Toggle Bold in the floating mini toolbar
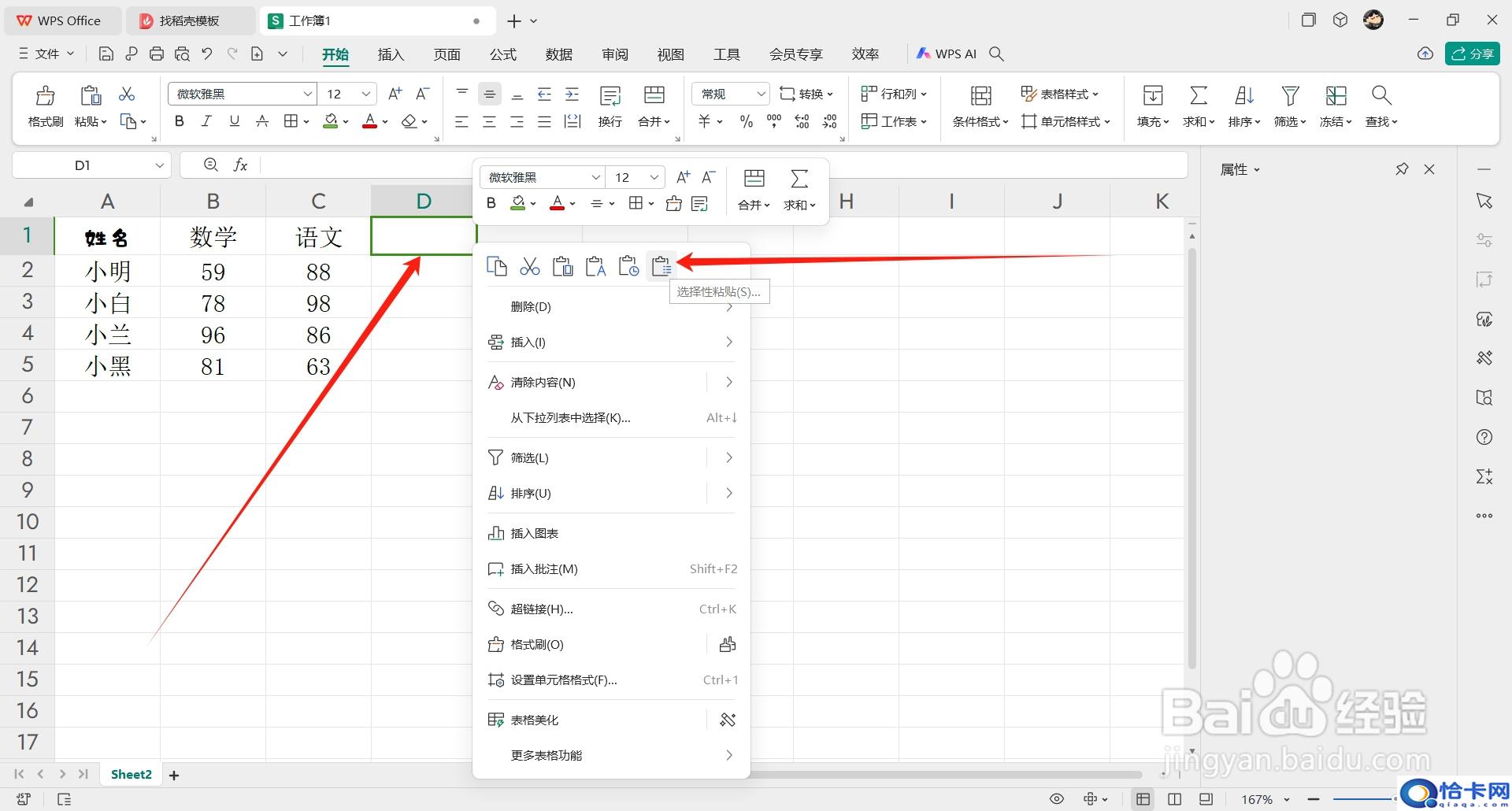Screen dimensions: 1512x811 pyautogui.click(x=491, y=203)
